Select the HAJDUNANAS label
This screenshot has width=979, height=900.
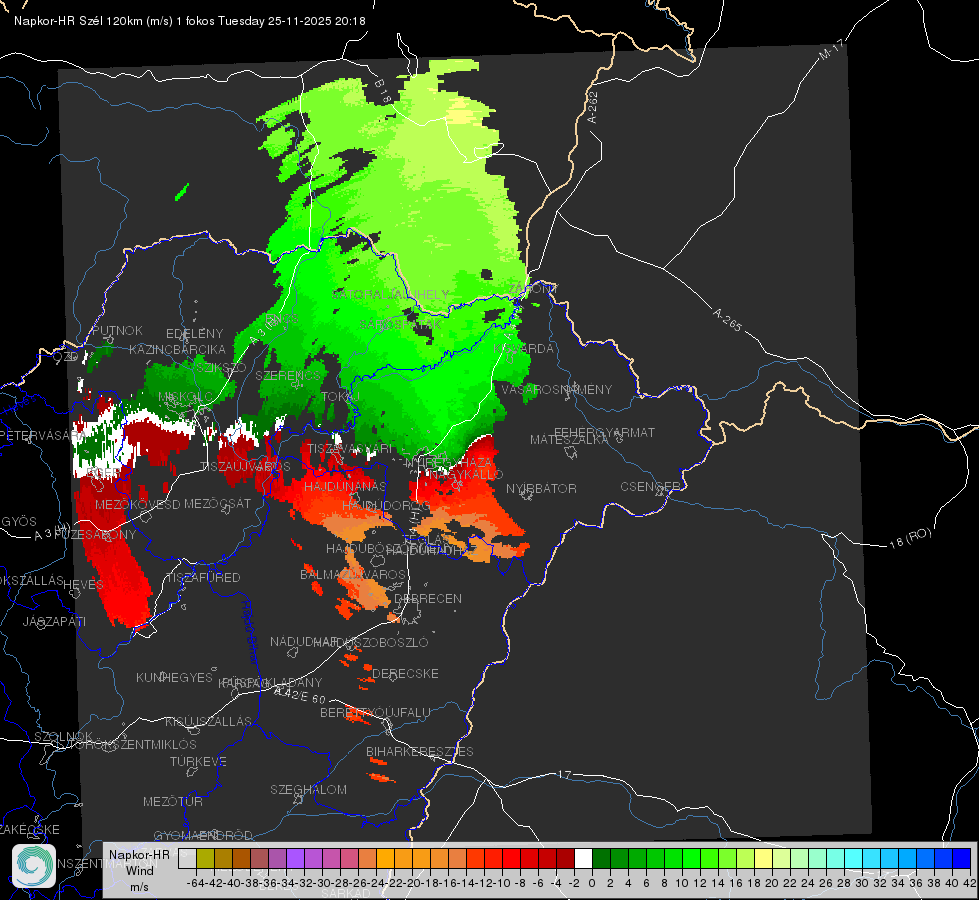345,487
